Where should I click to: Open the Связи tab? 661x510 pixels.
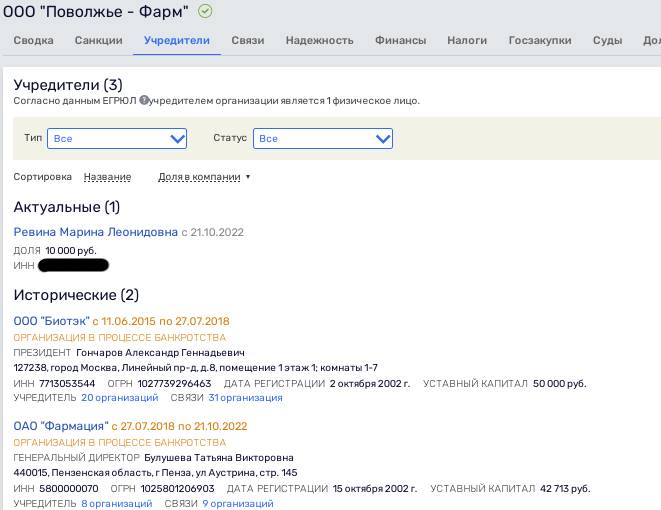coord(248,40)
